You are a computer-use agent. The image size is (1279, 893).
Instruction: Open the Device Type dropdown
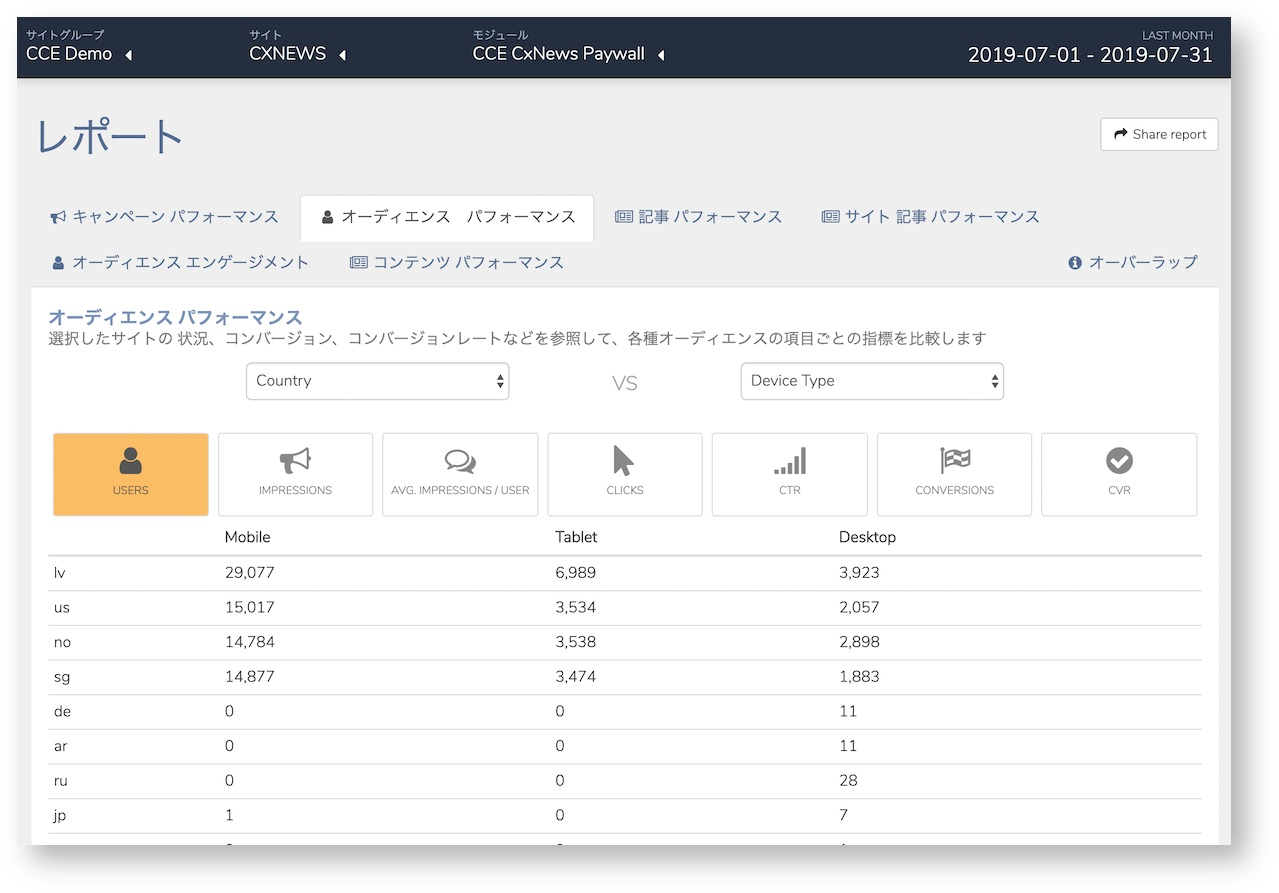pyautogui.click(x=872, y=381)
